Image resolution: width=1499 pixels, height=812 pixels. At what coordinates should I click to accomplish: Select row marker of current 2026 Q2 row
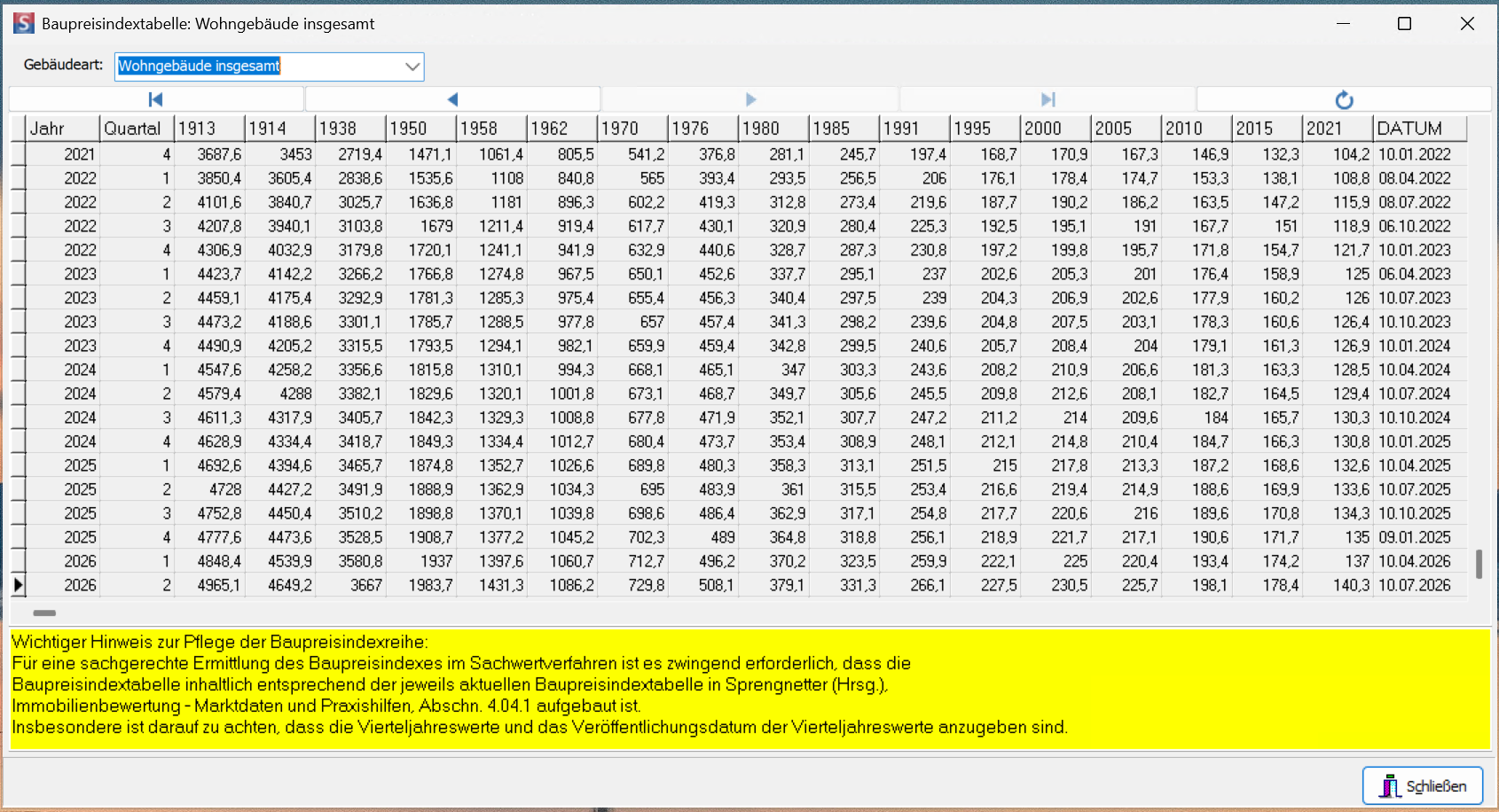click(18, 585)
